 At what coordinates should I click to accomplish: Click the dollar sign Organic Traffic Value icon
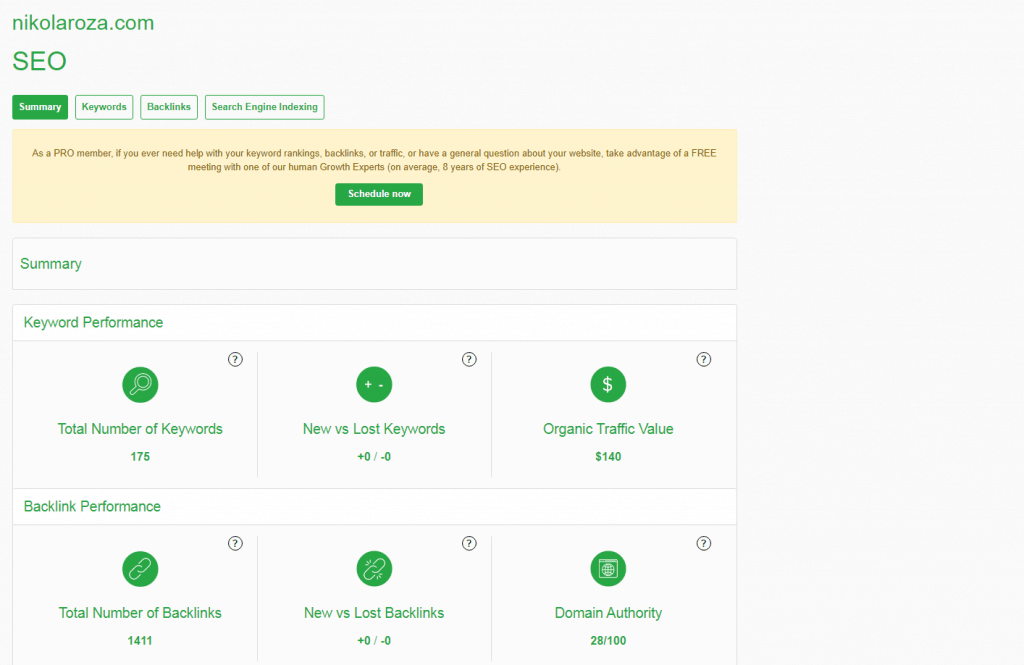pos(608,384)
